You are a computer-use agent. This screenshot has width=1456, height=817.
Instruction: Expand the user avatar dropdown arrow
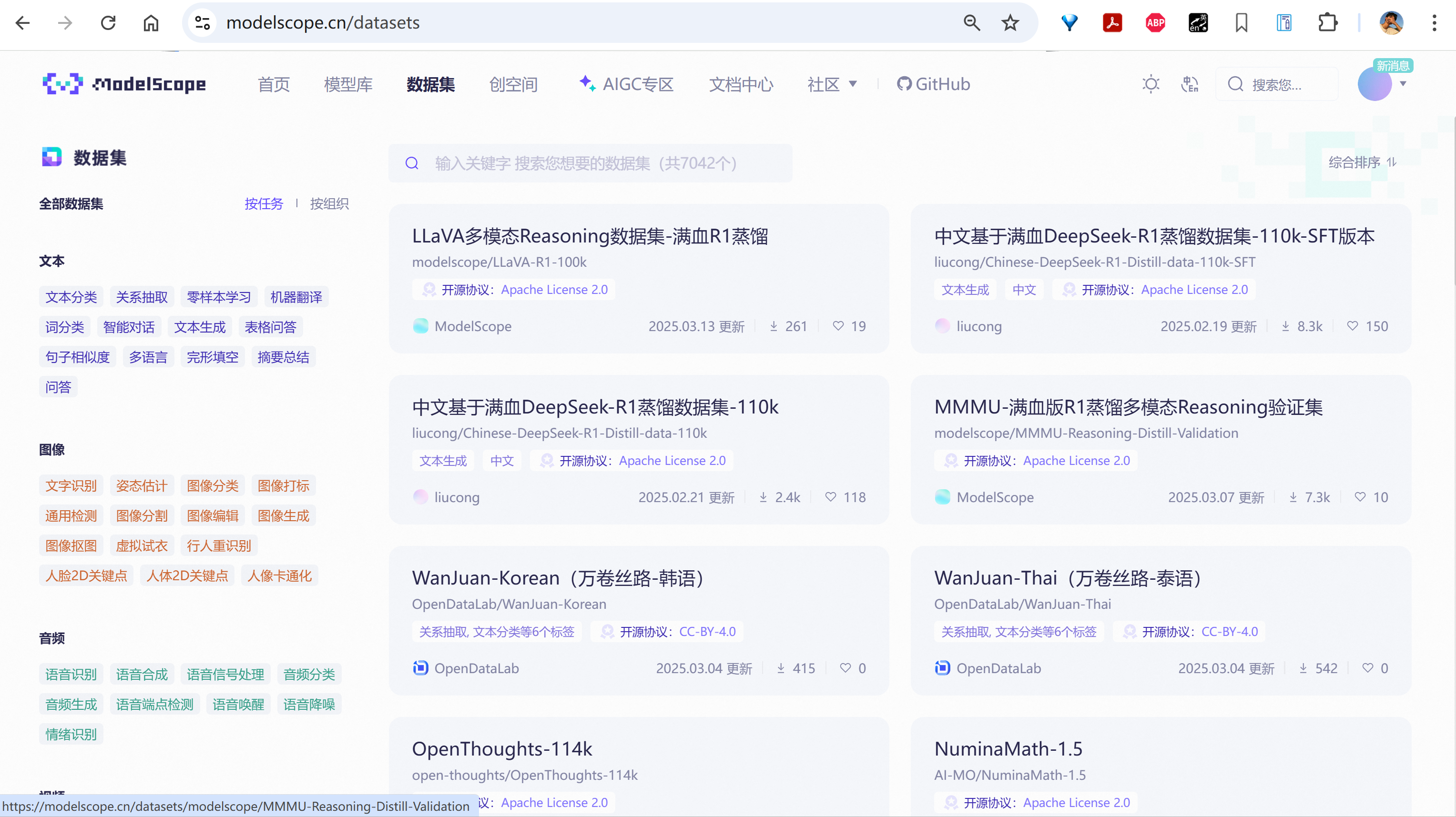click(1404, 84)
